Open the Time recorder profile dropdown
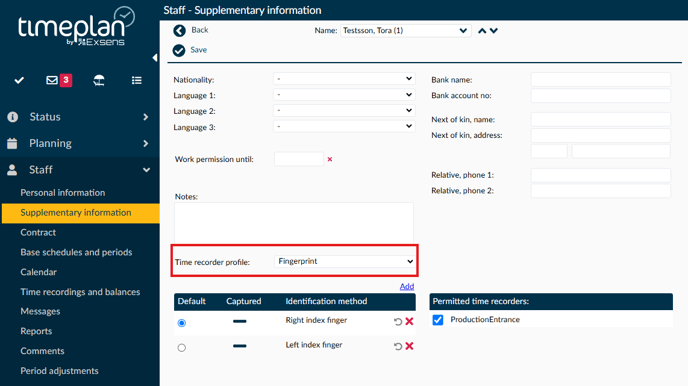The image size is (688, 386). (x=345, y=261)
